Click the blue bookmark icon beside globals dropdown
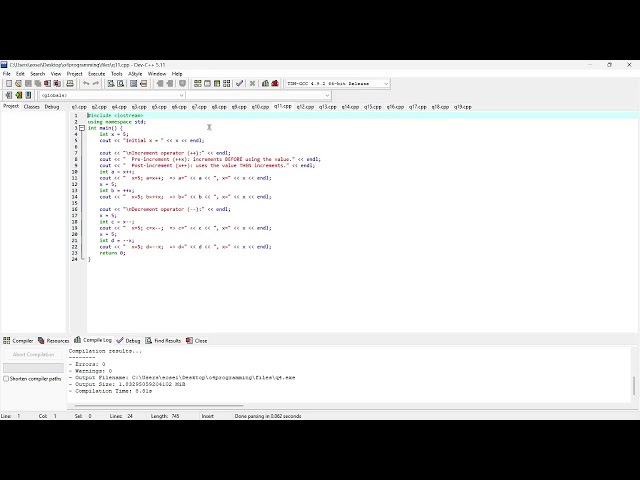This screenshot has height=480, width=640. point(28,95)
